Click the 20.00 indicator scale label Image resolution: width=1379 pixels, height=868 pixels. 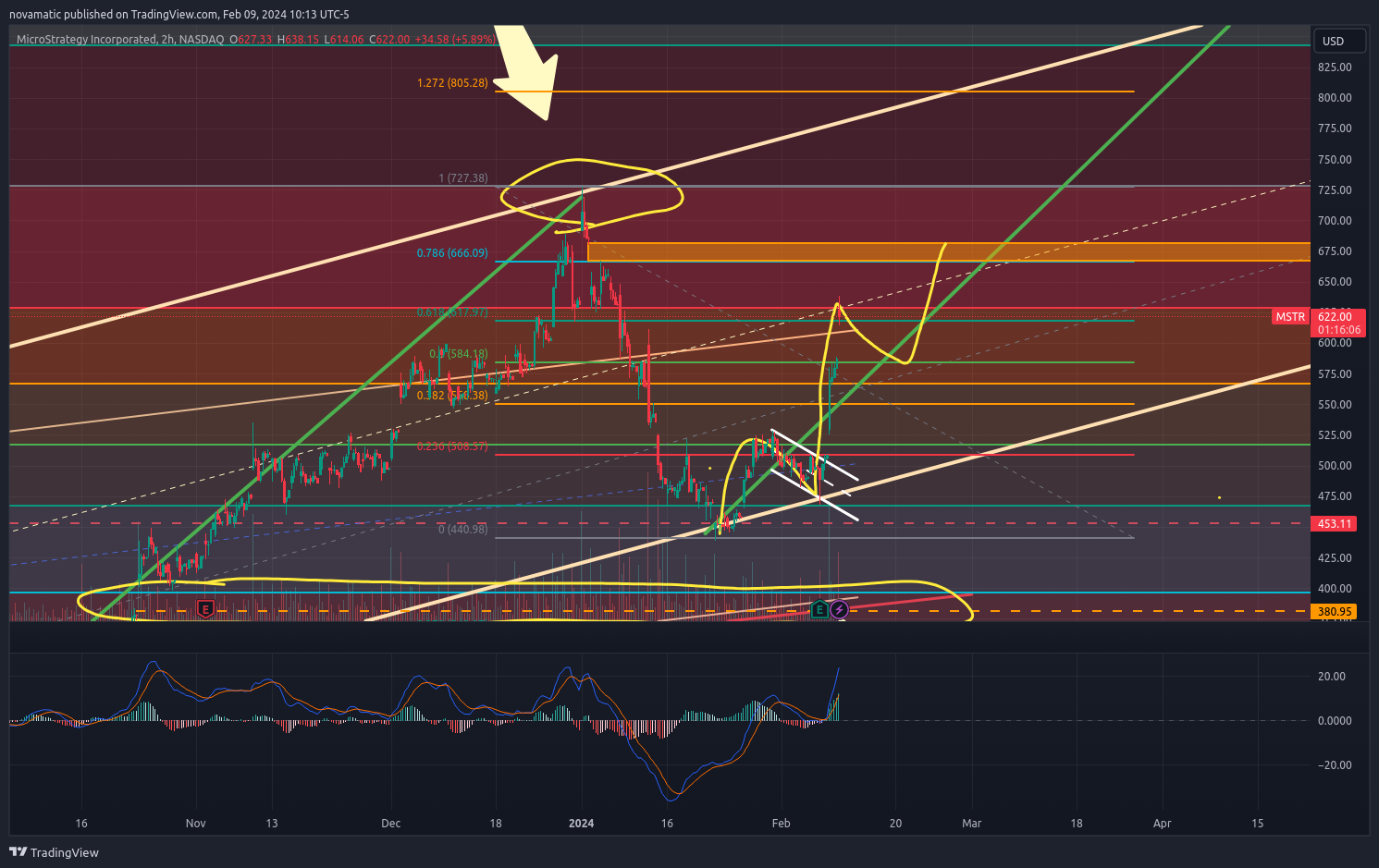1332,677
